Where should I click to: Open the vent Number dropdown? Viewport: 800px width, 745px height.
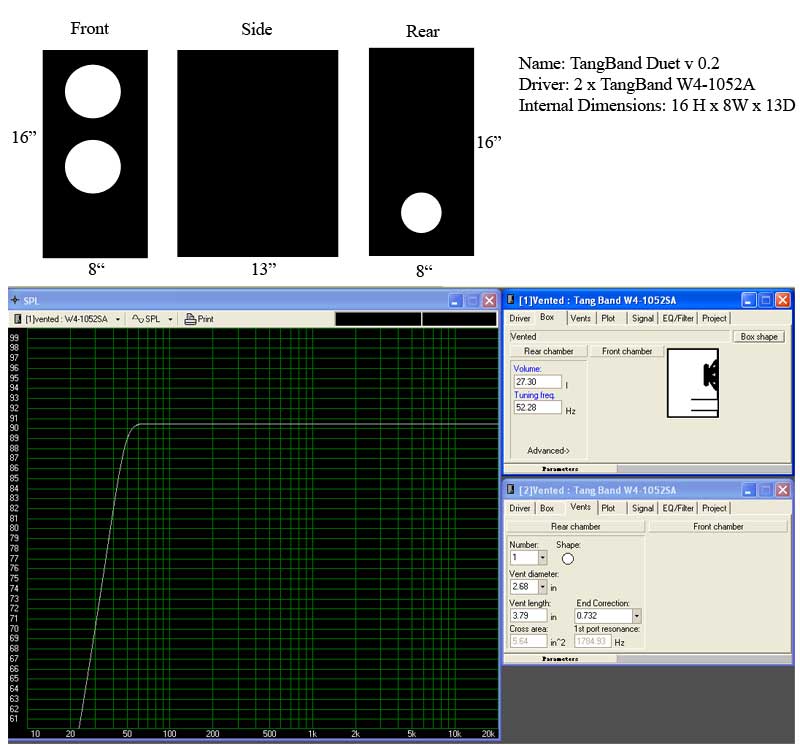(x=542, y=558)
